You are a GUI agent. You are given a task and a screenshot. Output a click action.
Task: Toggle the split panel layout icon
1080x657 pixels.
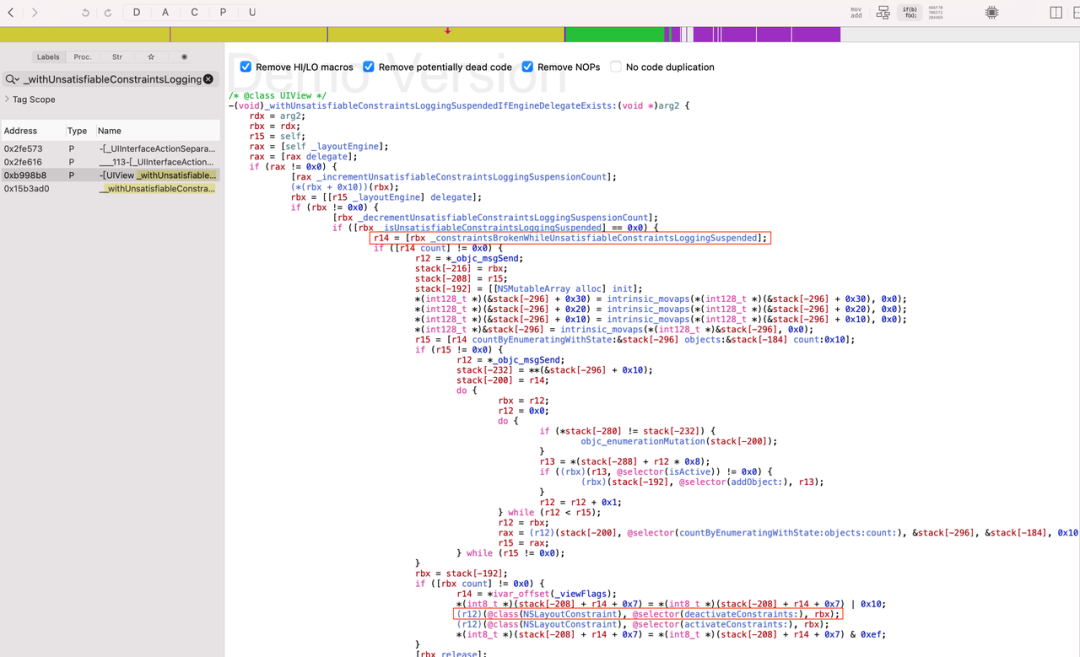tap(1056, 12)
